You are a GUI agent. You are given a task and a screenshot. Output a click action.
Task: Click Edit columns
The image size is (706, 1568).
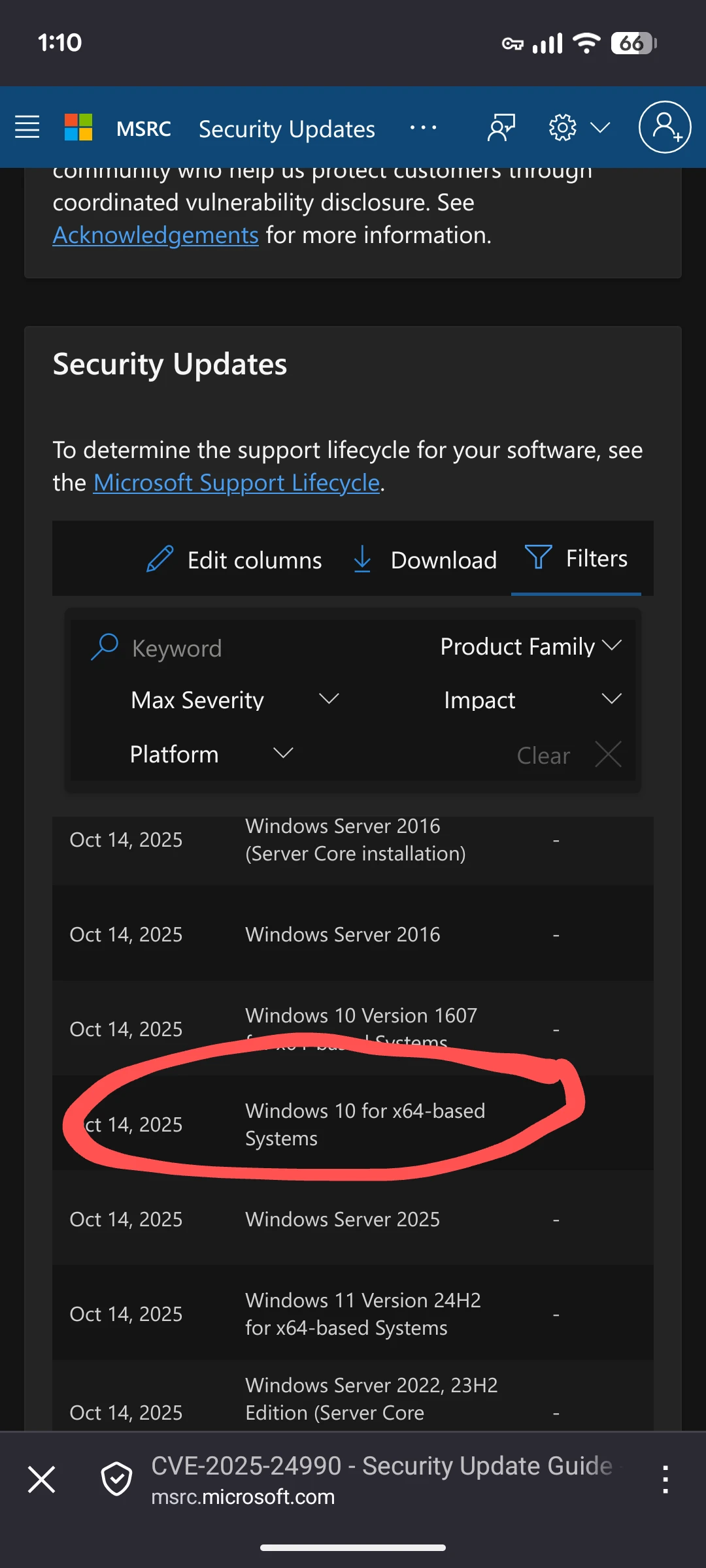click(x=234, y=561)
